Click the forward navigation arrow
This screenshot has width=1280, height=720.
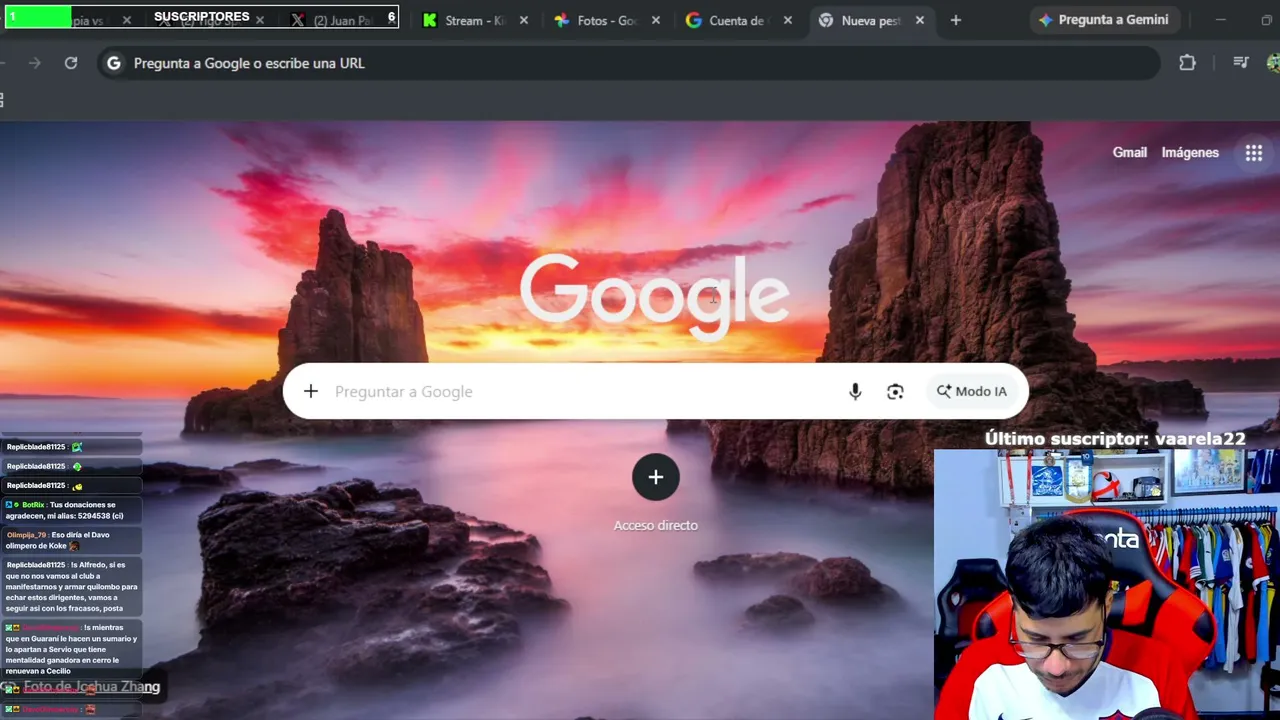(35, 63)
